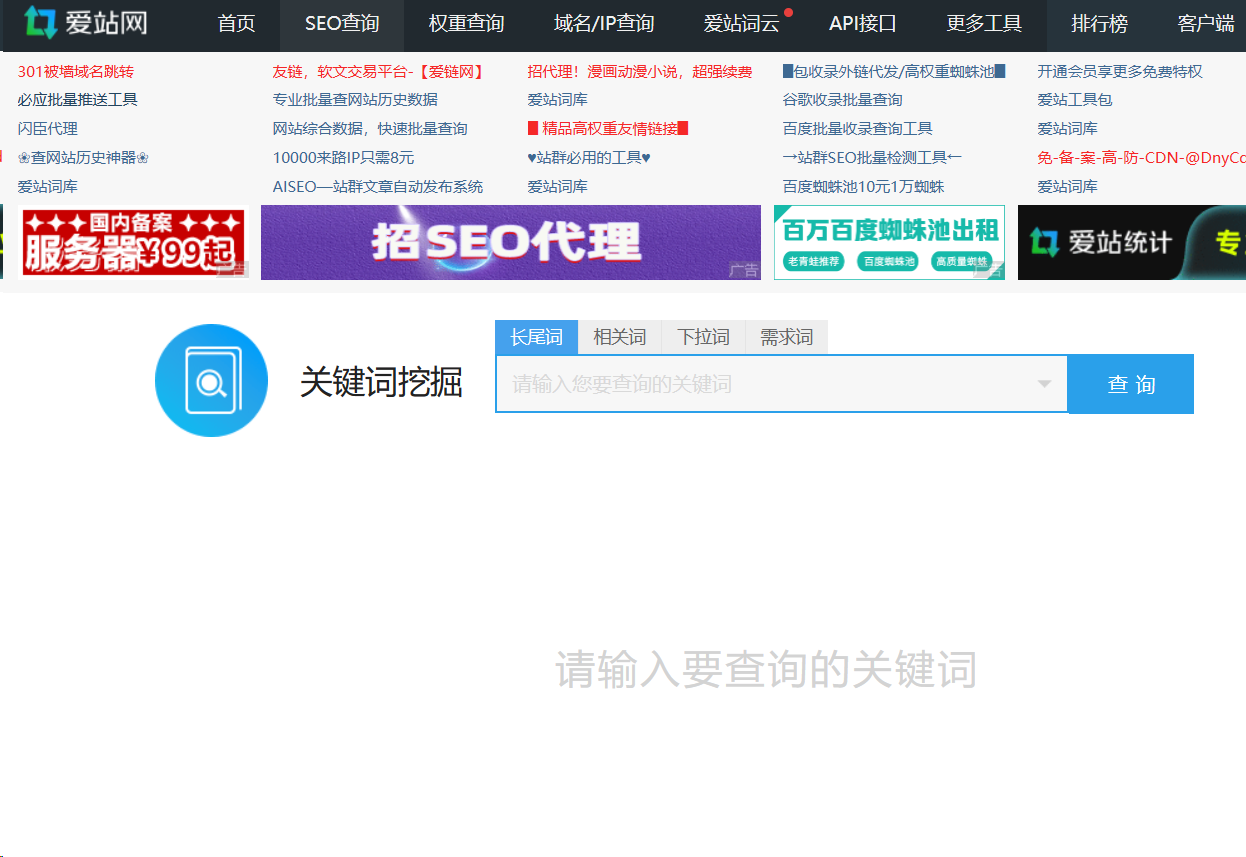Viewport: 1246px width, 857px height.
Task: Open the 爱站统计 banner ad
Action: click(x=1132, y=242)
